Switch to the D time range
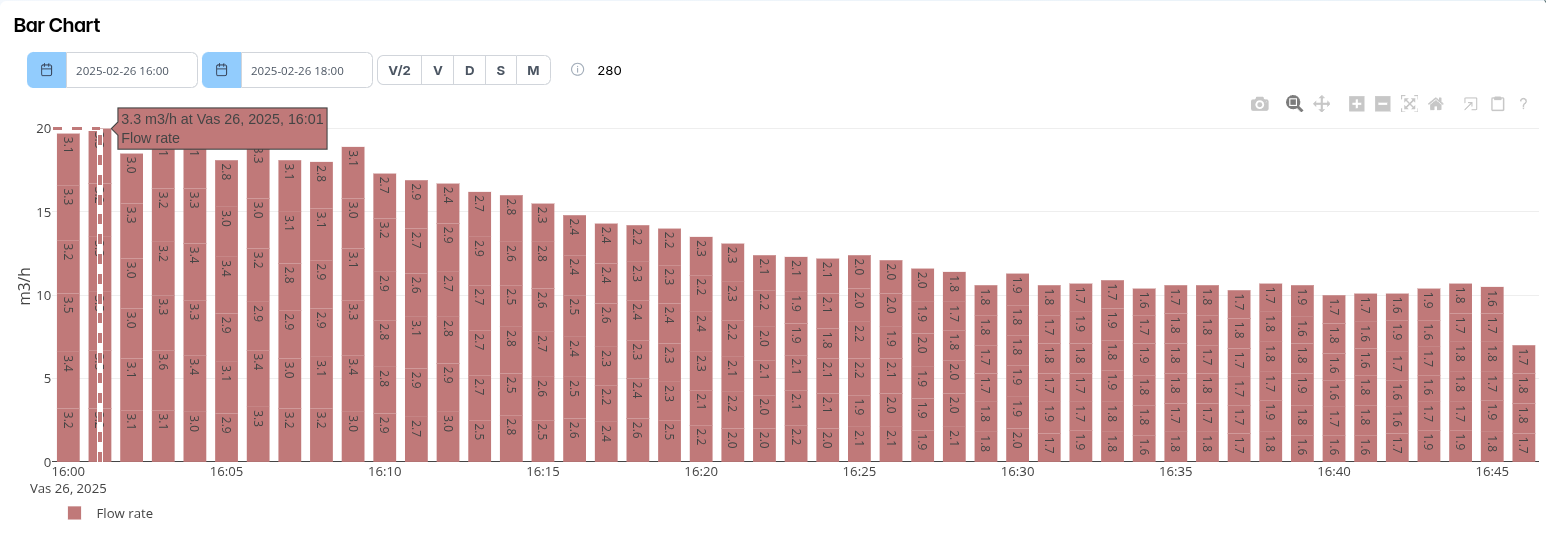 pos(469,70)
